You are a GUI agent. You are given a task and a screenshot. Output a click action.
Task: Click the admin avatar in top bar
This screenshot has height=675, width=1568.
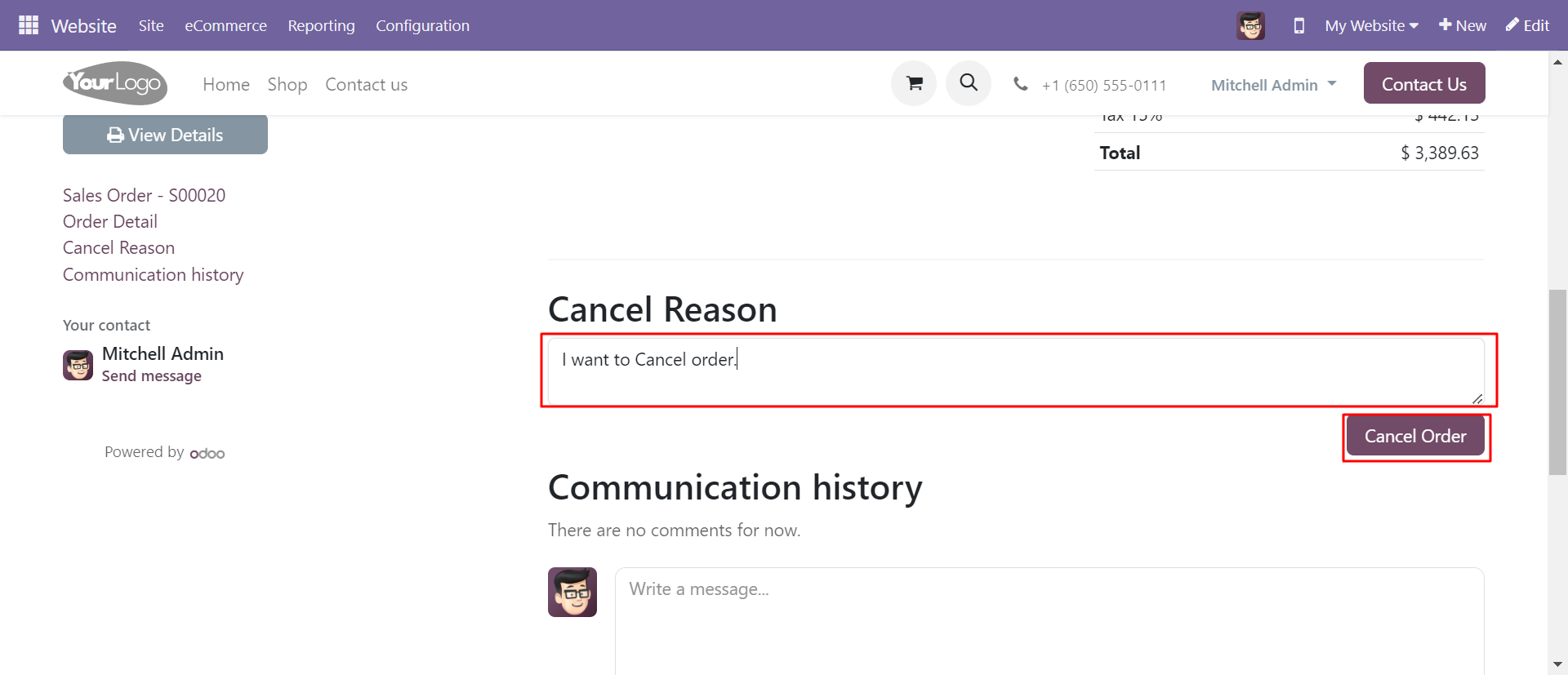pos(1250,25)
